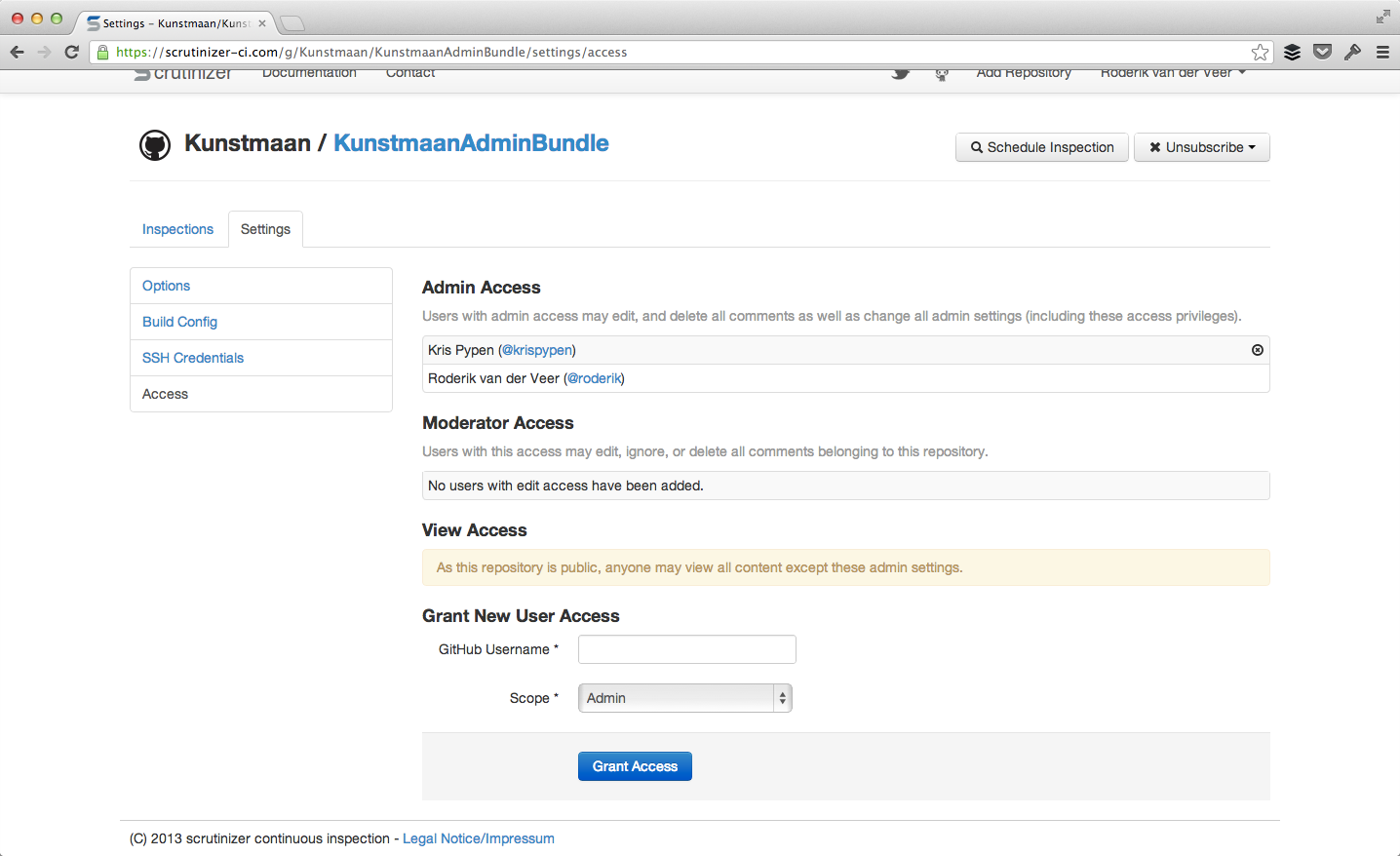This screenshot has height=856, width=1400.
Task: Open the SSH Credentials settings section
Action: pos(261,358)
